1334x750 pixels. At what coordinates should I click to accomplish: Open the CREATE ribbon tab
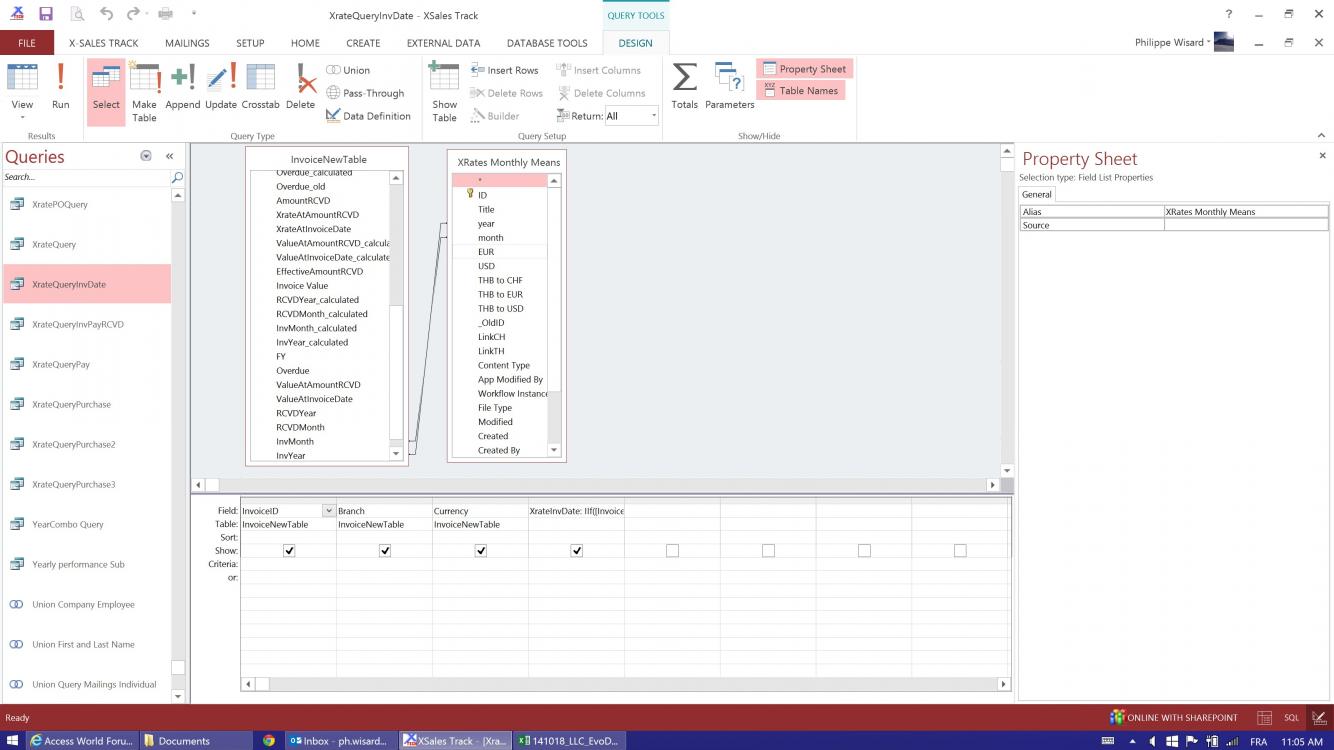(363, 43)
